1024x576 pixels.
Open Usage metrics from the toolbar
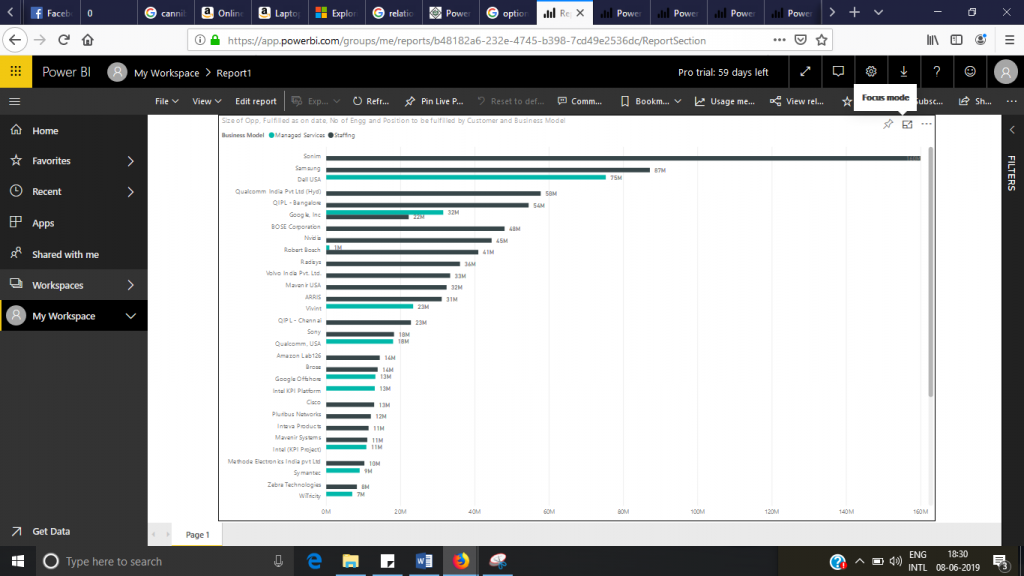tap(725, 101)
